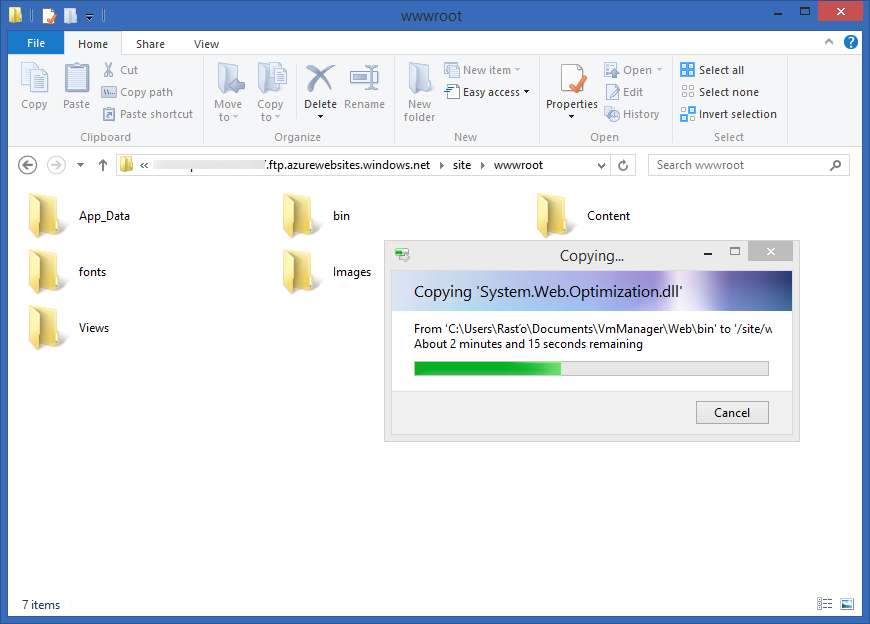This screenshot has height=624, width=870.
Task: Click the wwwroot breadcrumb in address path
Action: coord(518,165)
